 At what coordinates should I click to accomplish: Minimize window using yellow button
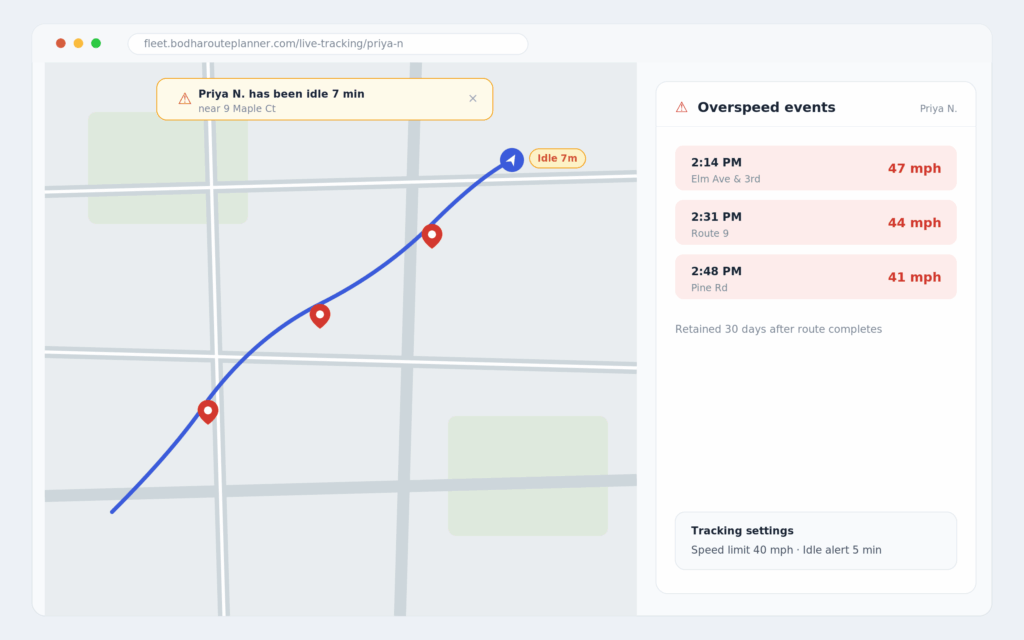[x=78, y=43]
